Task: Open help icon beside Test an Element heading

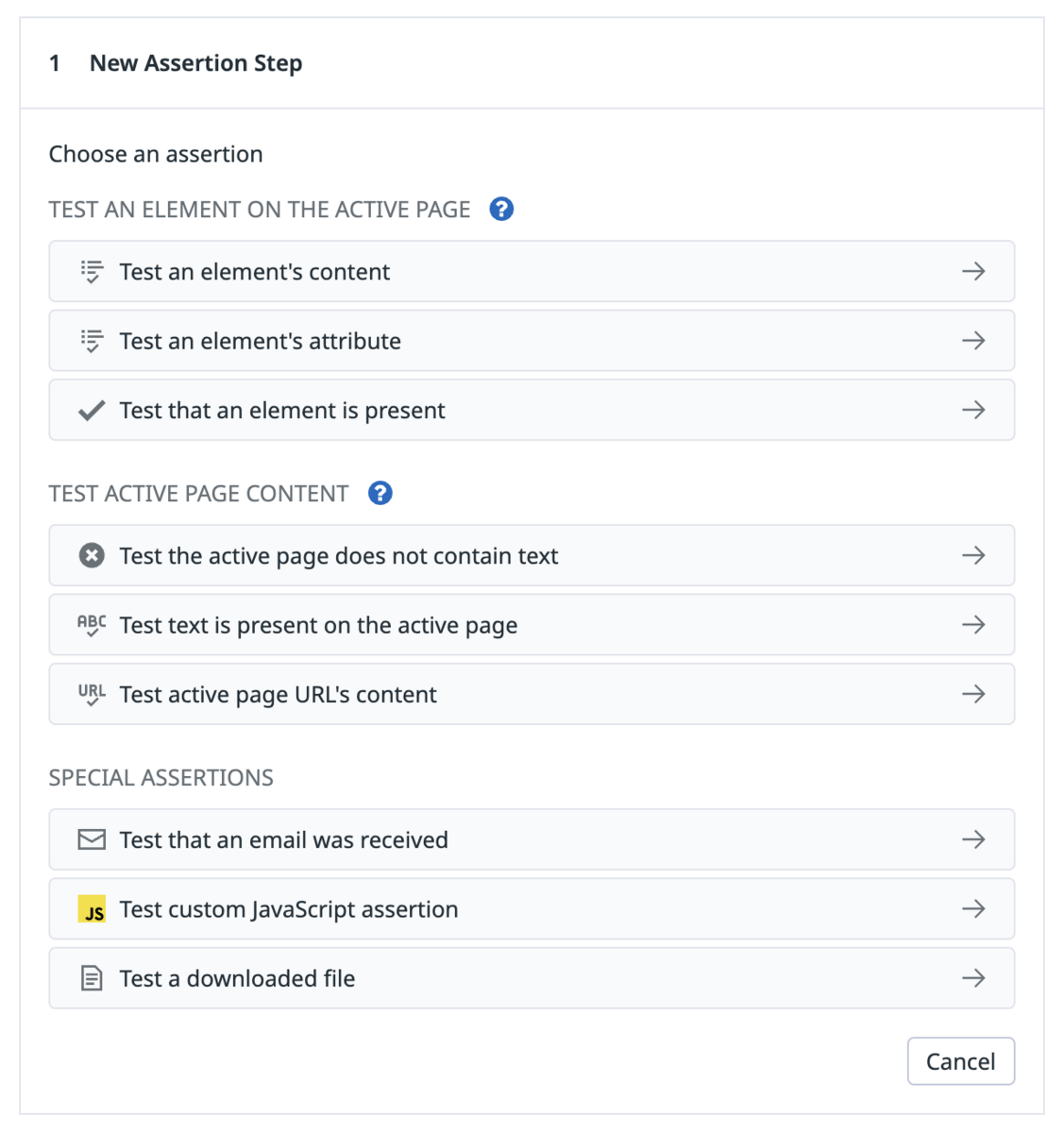Action: pos(501,209)
